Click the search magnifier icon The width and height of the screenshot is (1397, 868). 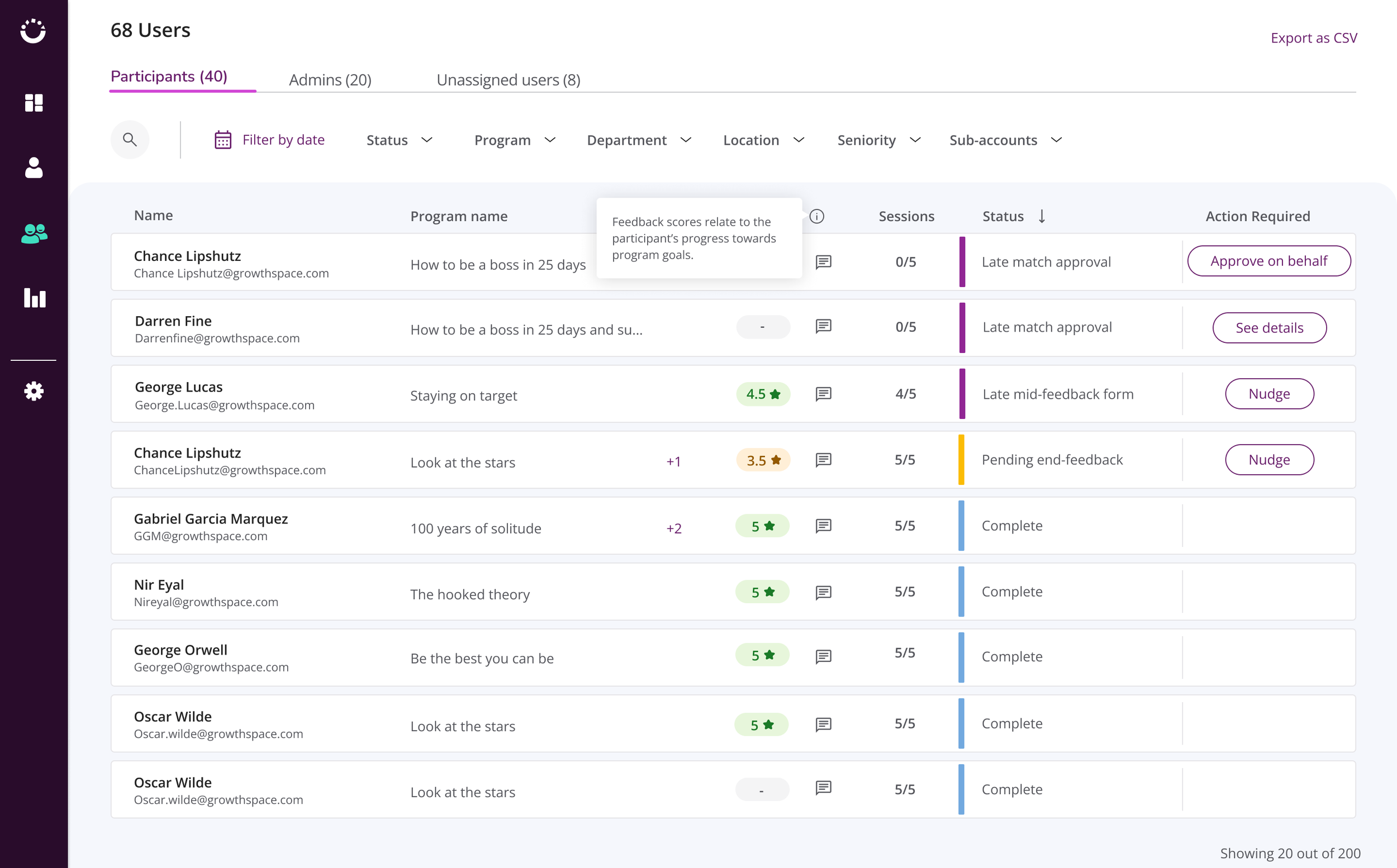click(130, 140)
